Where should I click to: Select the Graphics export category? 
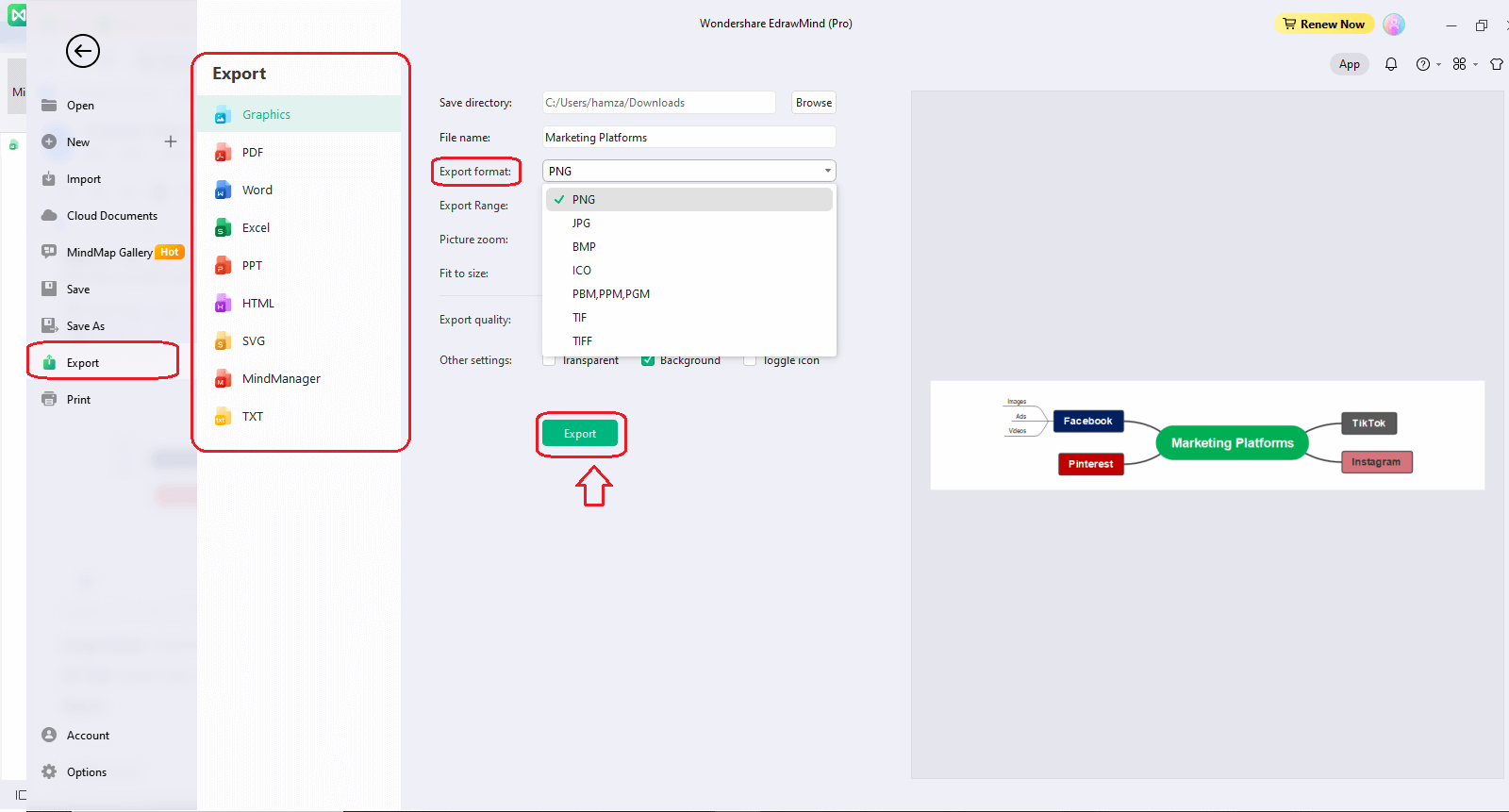299,114
